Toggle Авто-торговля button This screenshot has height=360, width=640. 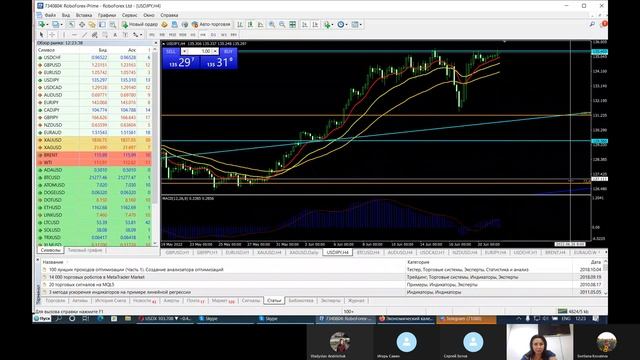[211, 24]
